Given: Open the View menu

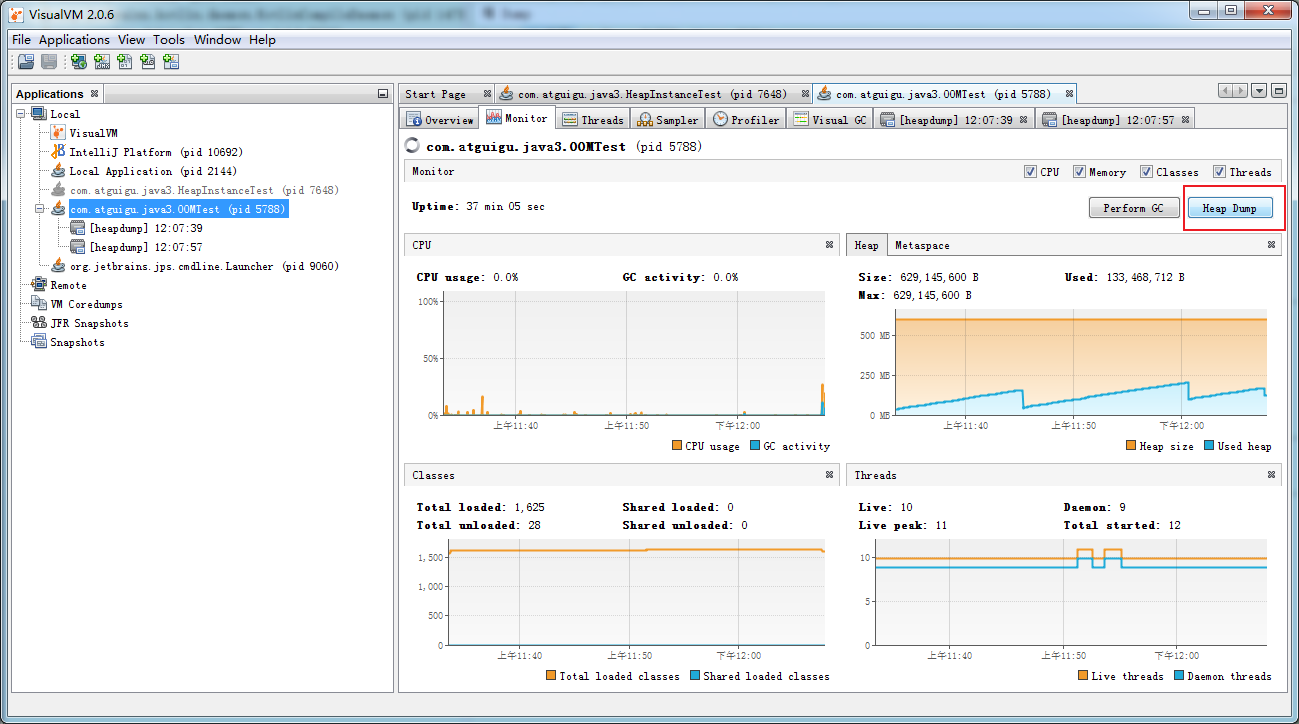Looking at the screenshot, I should (x=131, y=40).
